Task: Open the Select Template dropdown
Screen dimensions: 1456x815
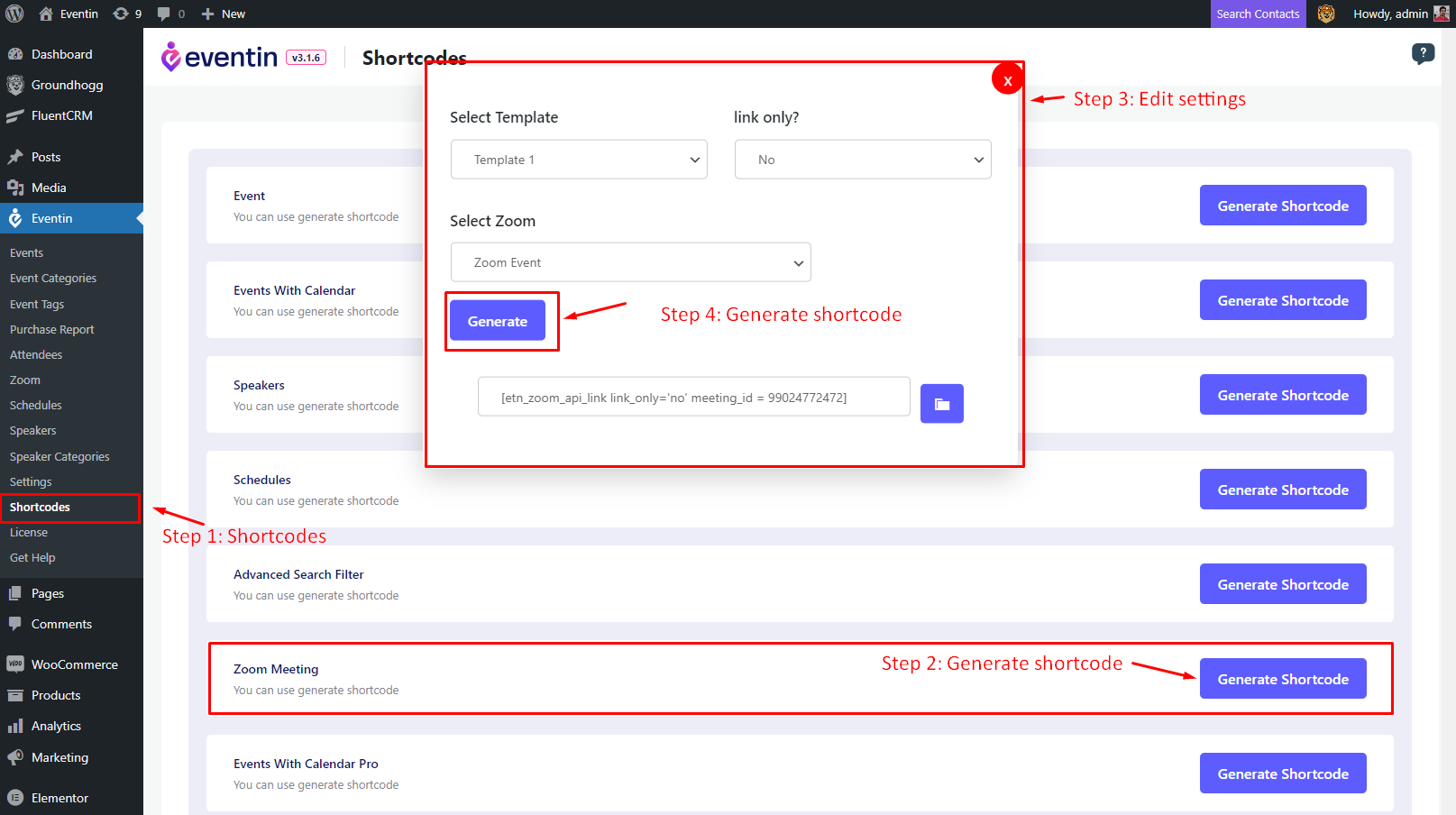Action: point(578,159)
